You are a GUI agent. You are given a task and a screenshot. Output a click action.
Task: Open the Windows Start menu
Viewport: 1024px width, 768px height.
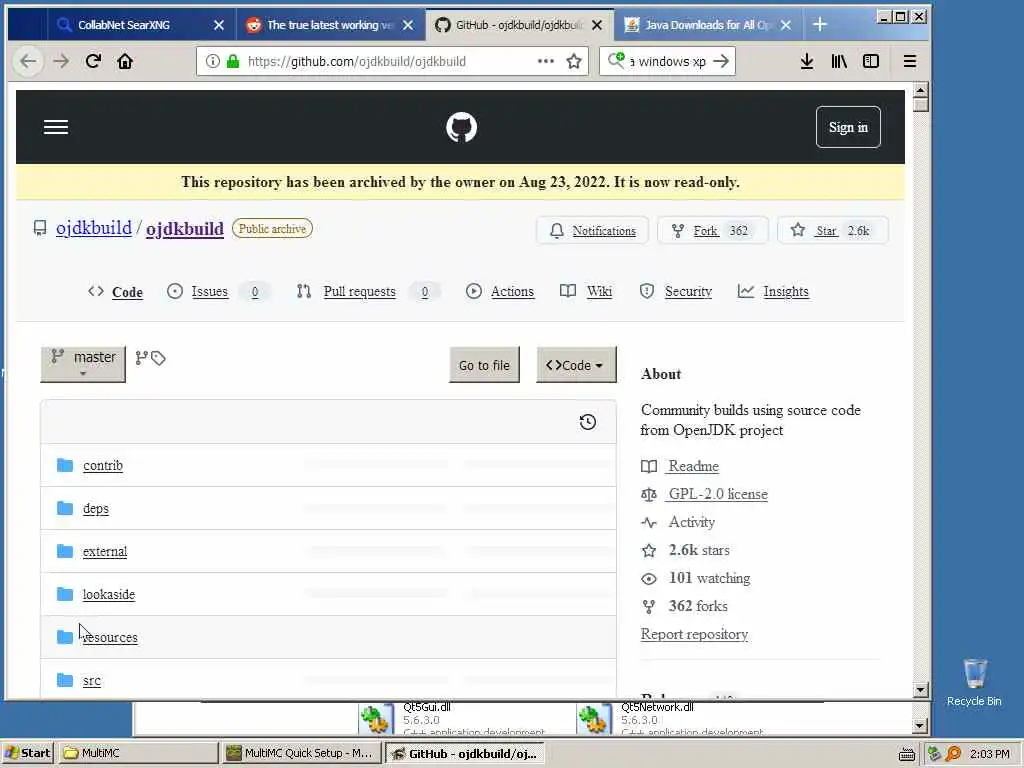[27, 753]
